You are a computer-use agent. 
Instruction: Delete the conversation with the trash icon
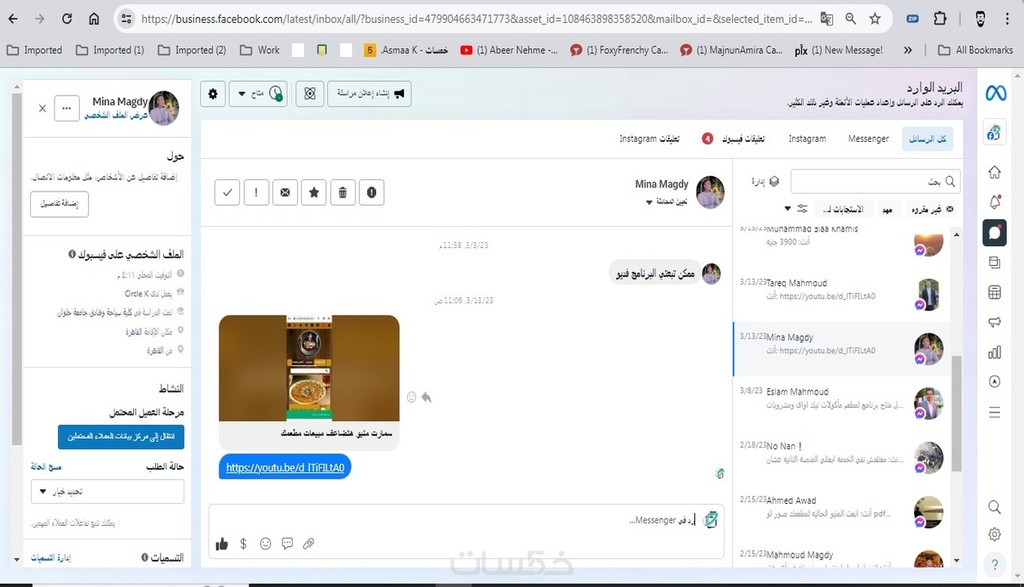pyautogui.click(x=343, y=193)
